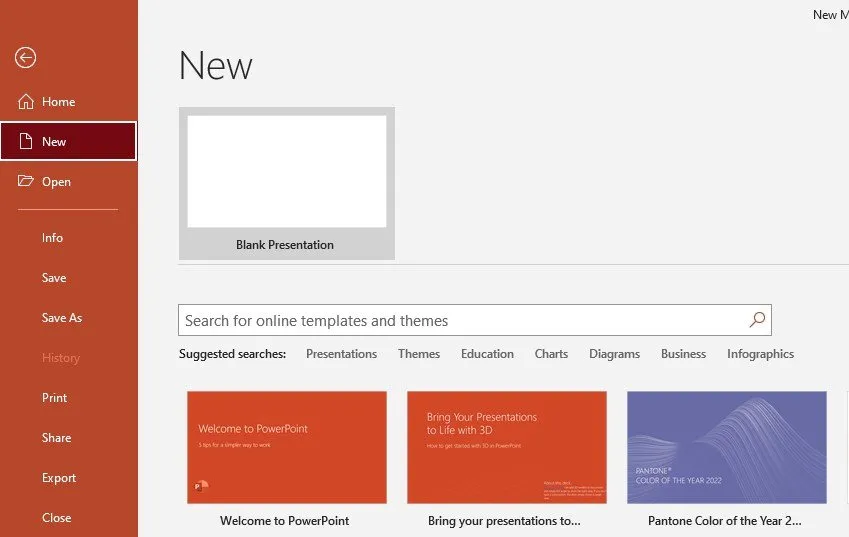Choose Save As from the sidebar
The image size is (849, 537).
pyautogui.click(x=62, y=318)
